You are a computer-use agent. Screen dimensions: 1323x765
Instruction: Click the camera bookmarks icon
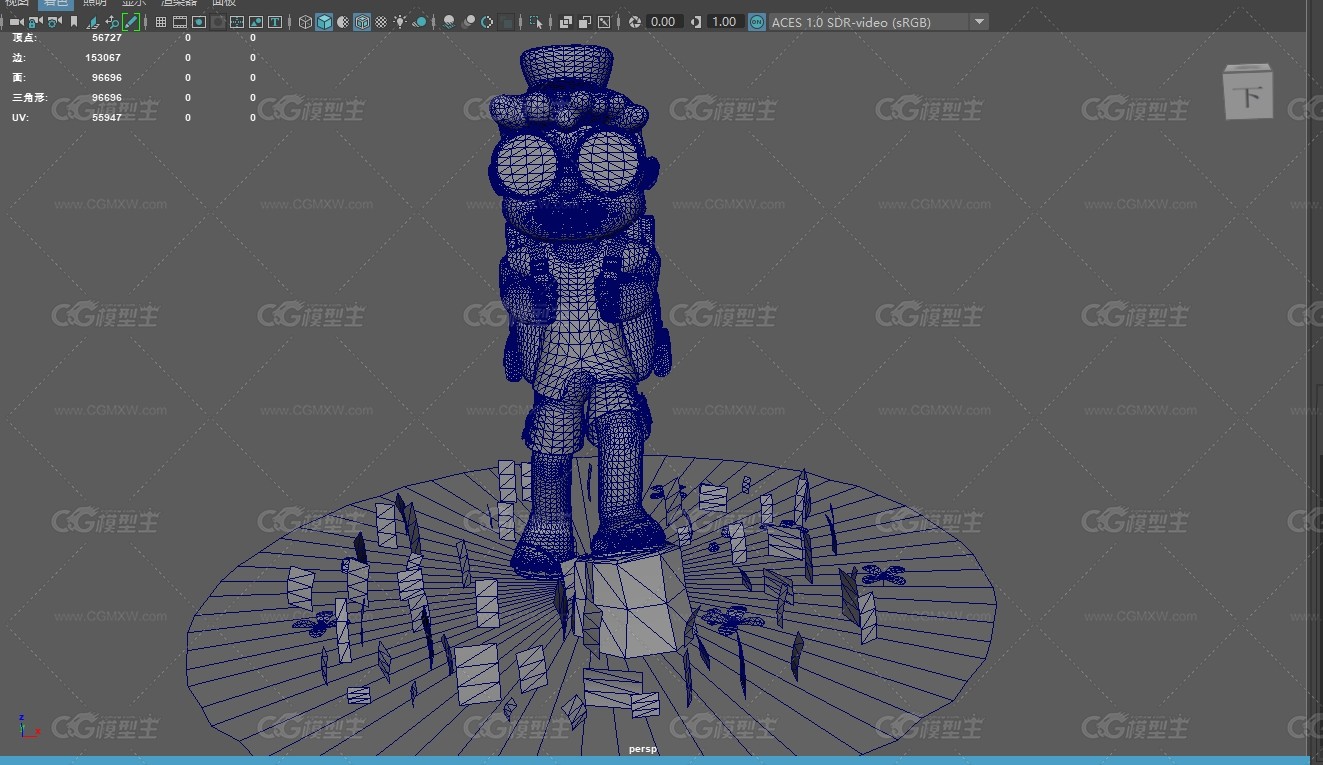pyautogui.click(x=74, y=22)
